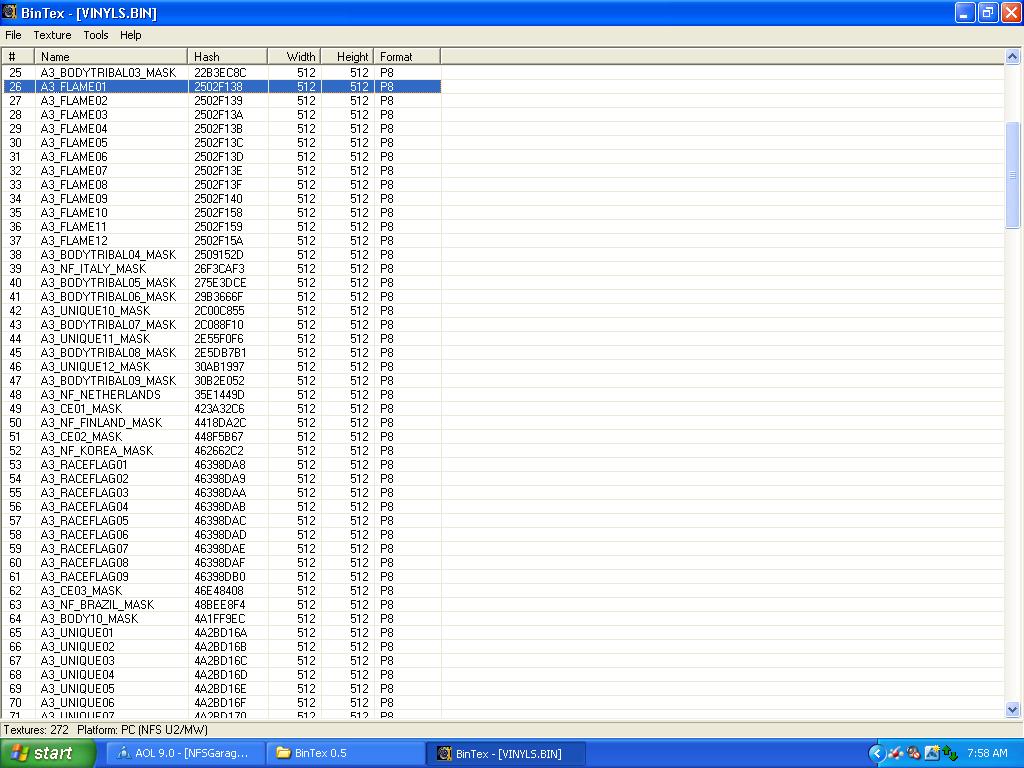
Task: Click hash value 2C00C855
Action: coord(219,311)
